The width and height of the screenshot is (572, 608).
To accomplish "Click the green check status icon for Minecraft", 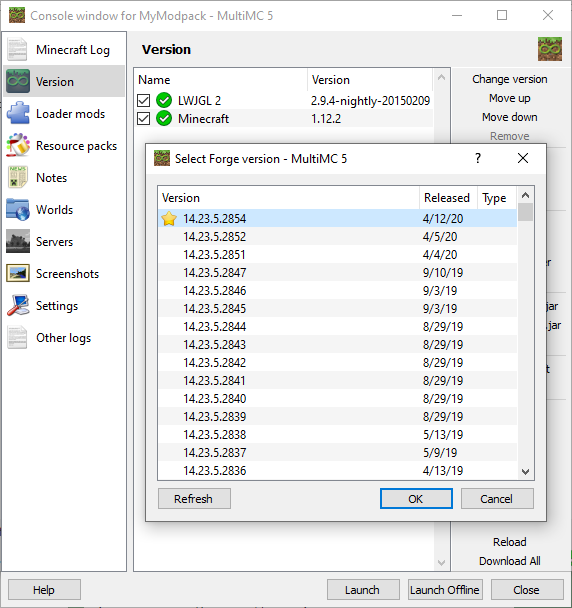I will tap(164, 118).
